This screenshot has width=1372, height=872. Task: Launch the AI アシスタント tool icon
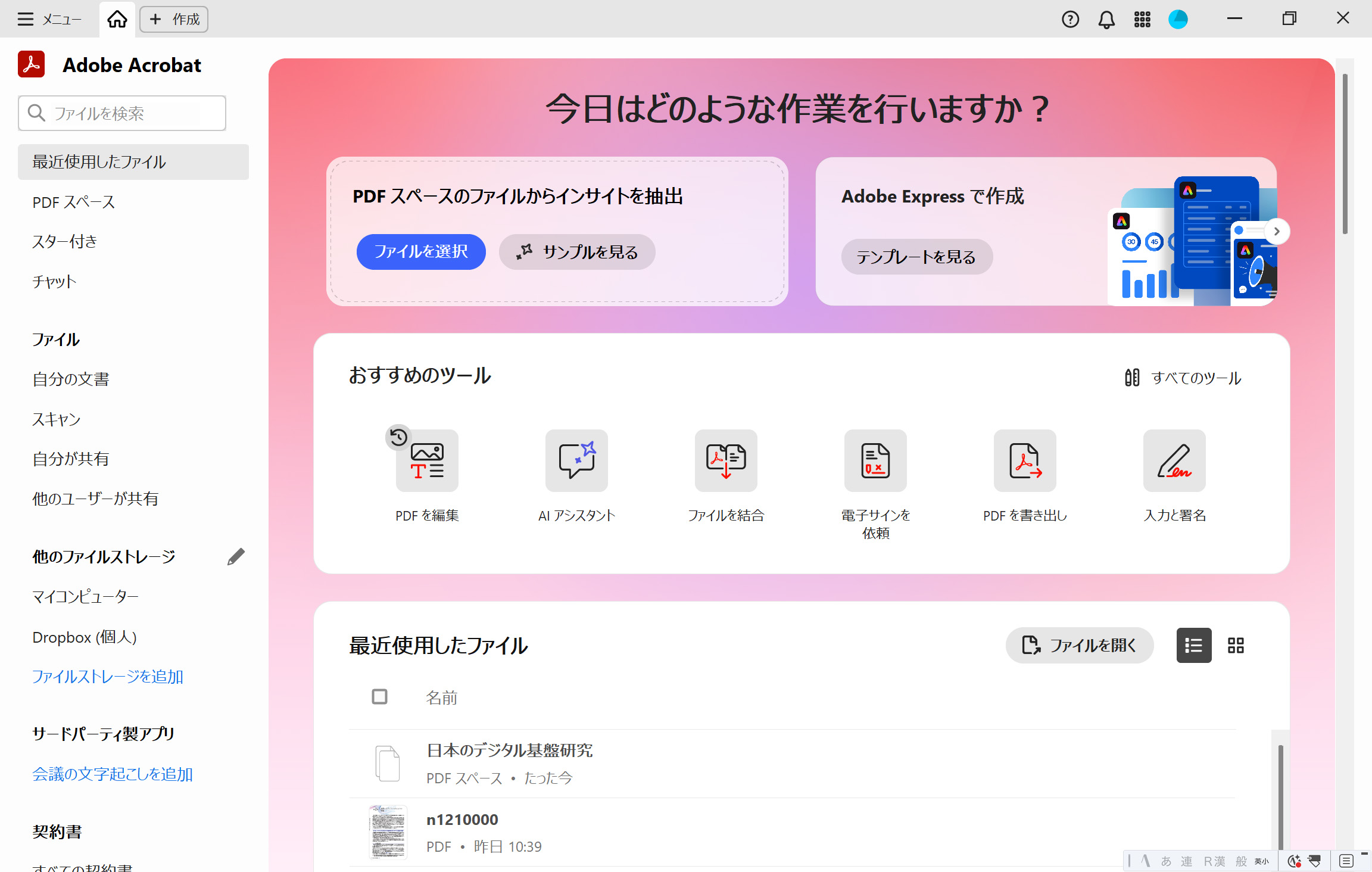(576, 461)
